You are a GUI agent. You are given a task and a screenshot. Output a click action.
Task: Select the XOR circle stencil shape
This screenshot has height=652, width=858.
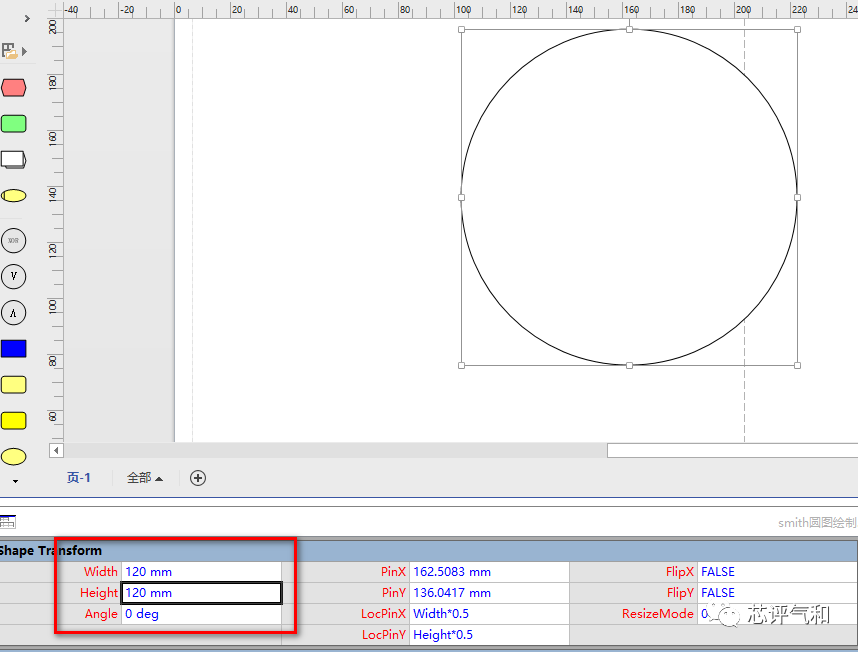[x=14, y=241]
